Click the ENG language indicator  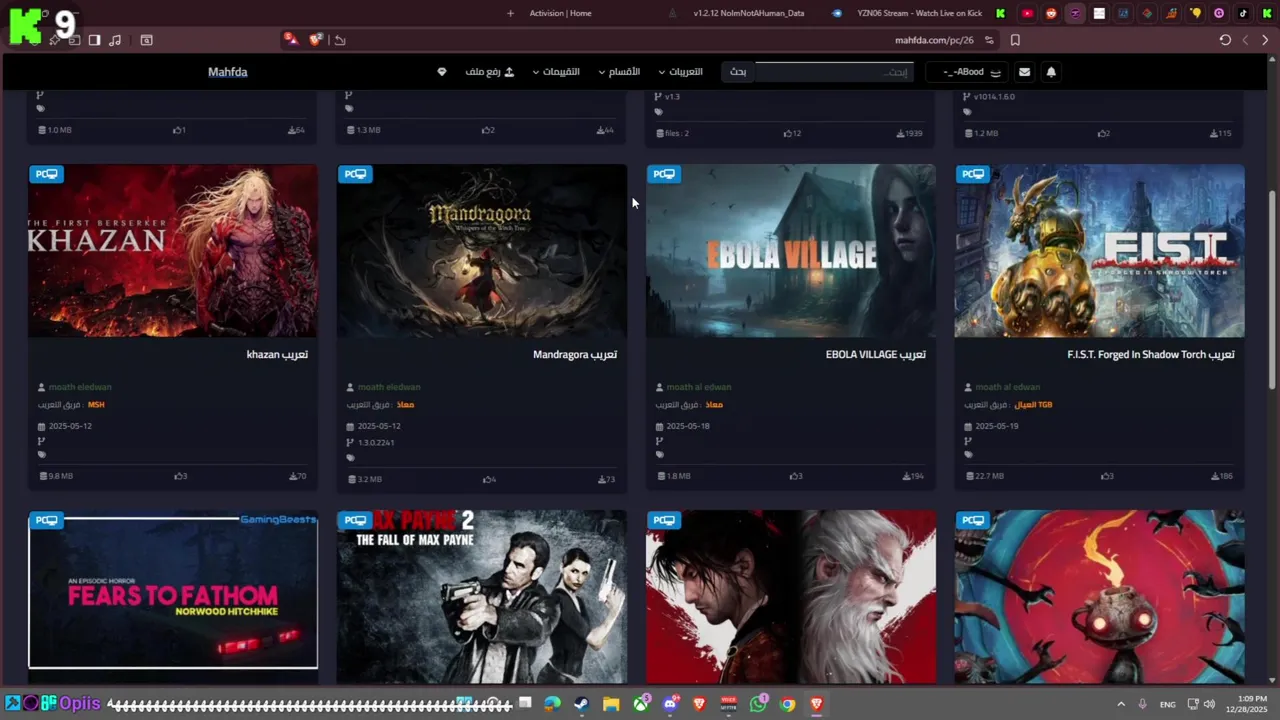(1167, 704)
